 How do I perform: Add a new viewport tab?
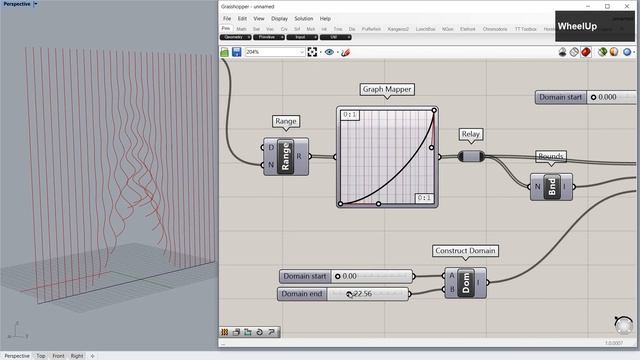pyautogui.click(x=92, y=356)
